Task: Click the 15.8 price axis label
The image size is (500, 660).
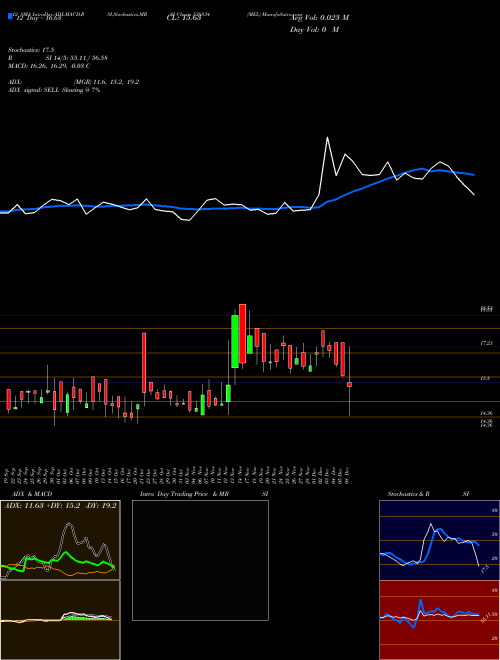Action: (485, 378)
